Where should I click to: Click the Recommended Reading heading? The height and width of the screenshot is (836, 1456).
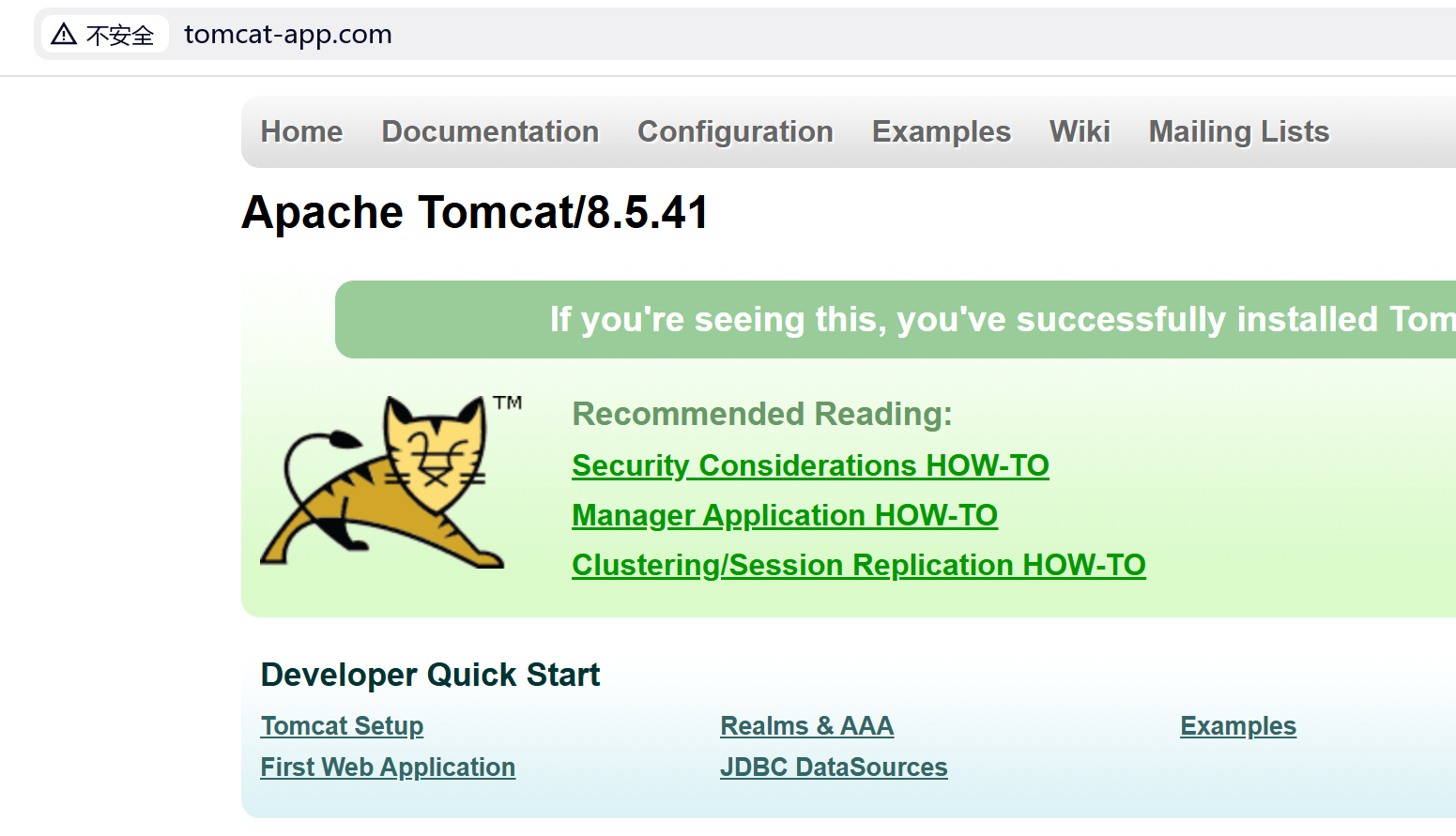click(x=762, y=414)
